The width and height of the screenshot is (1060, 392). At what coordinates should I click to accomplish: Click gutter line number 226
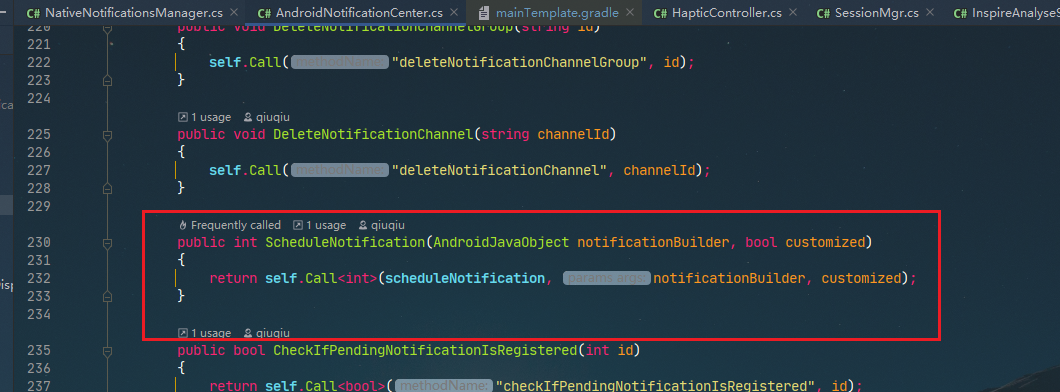pyautogui.click(x=39, y=152)
